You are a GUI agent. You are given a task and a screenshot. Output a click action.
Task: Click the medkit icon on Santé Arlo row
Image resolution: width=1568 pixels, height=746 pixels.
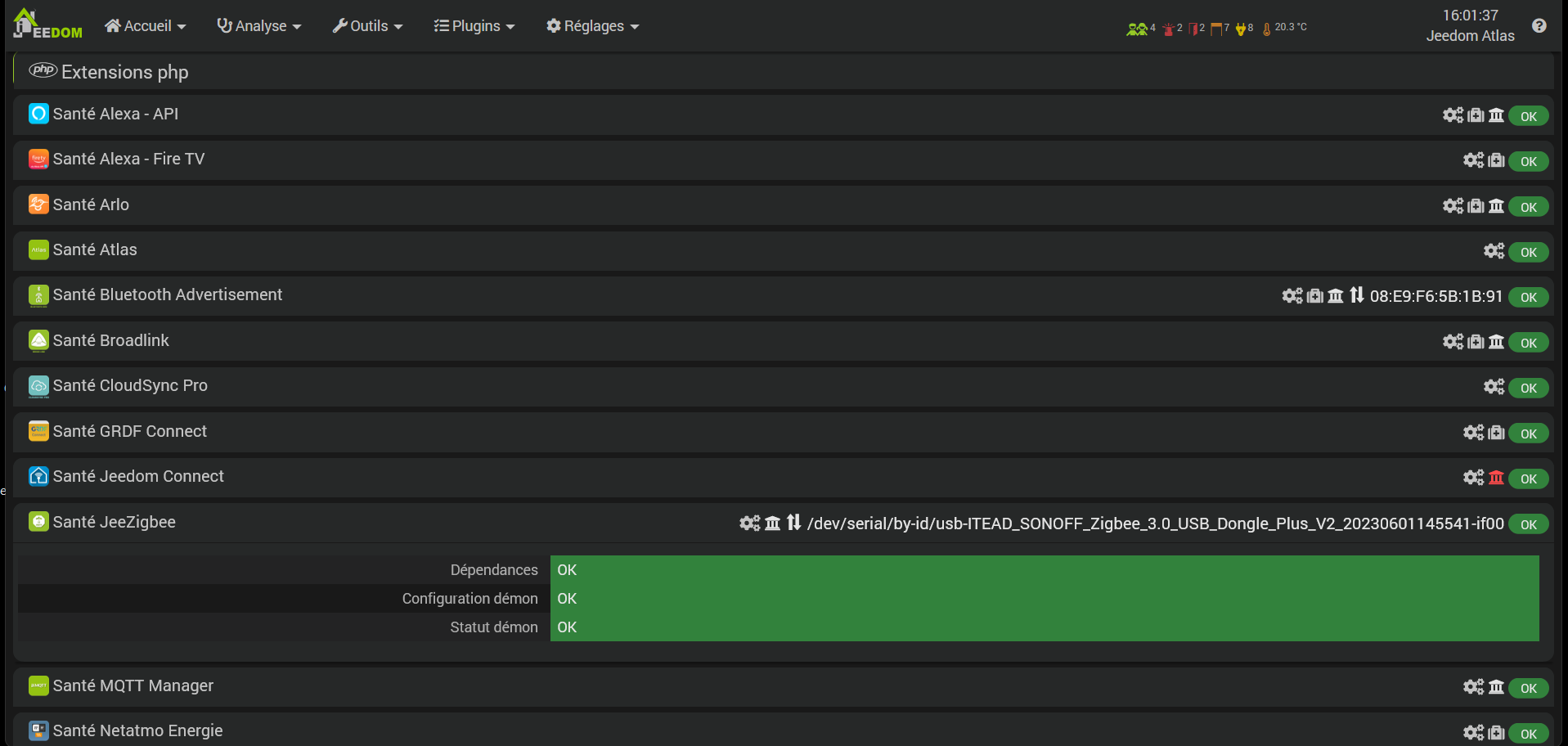point(1476,206)
